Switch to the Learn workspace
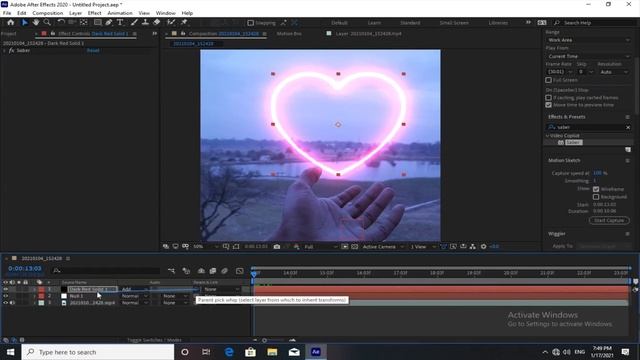This screenshot has height=360, width=640. [374, 23]
